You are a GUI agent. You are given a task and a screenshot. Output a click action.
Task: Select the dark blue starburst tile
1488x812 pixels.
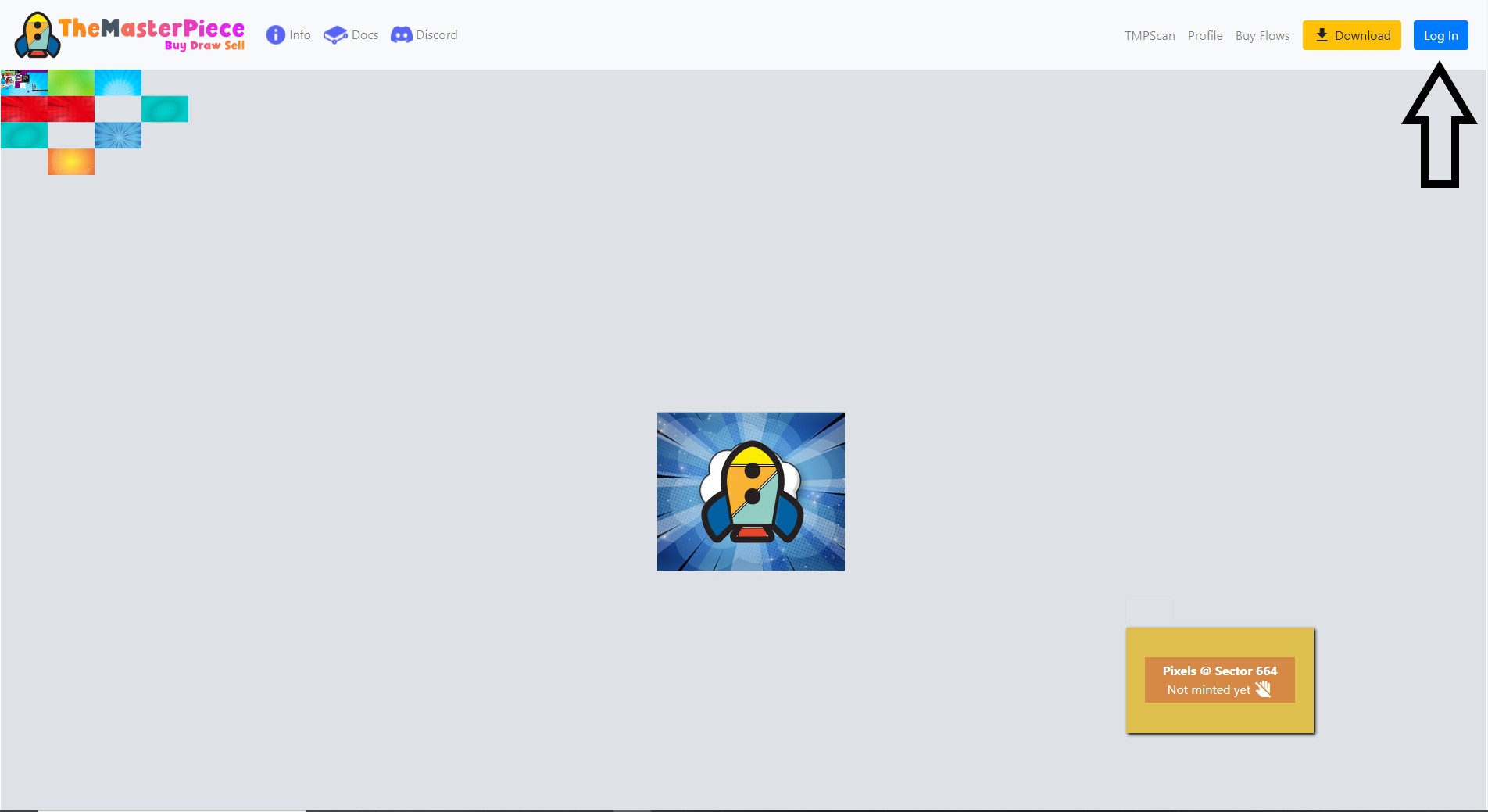pyautogui.click(x=118, y=135)
